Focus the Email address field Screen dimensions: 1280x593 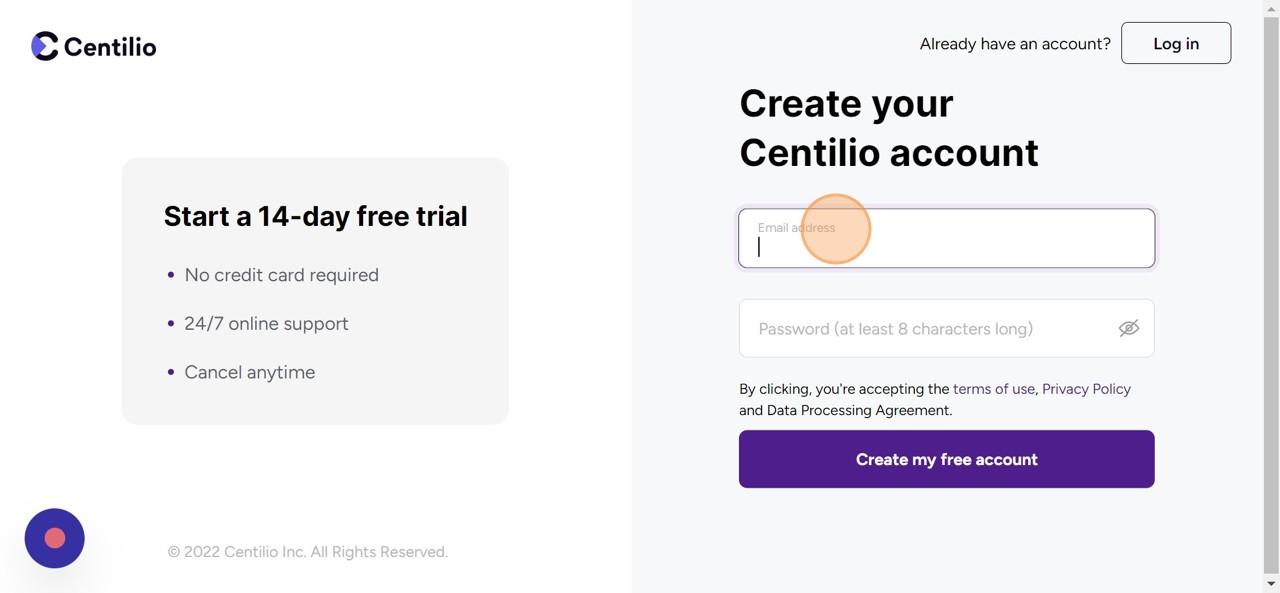pos(946,238)
